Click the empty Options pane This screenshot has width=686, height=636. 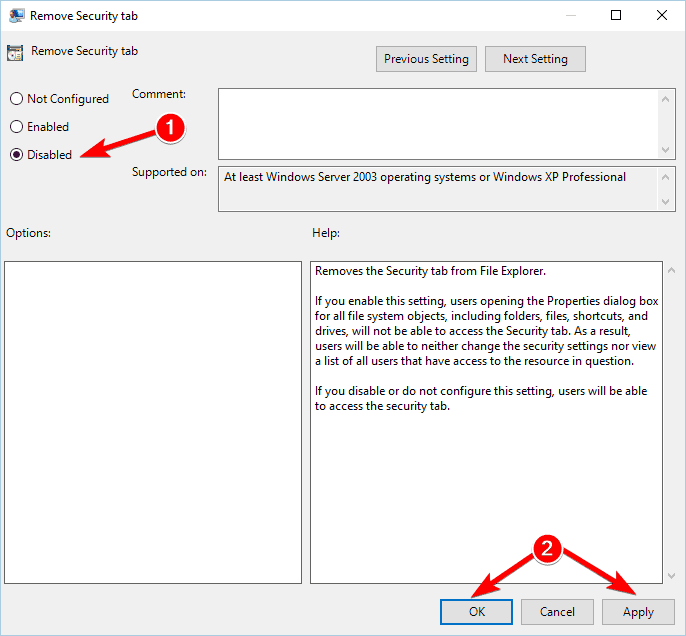(153, 422)
